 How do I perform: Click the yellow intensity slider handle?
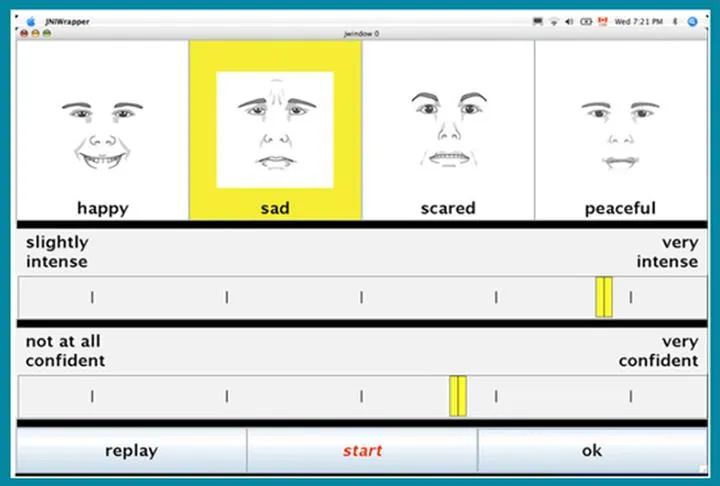tap(604, 297)
